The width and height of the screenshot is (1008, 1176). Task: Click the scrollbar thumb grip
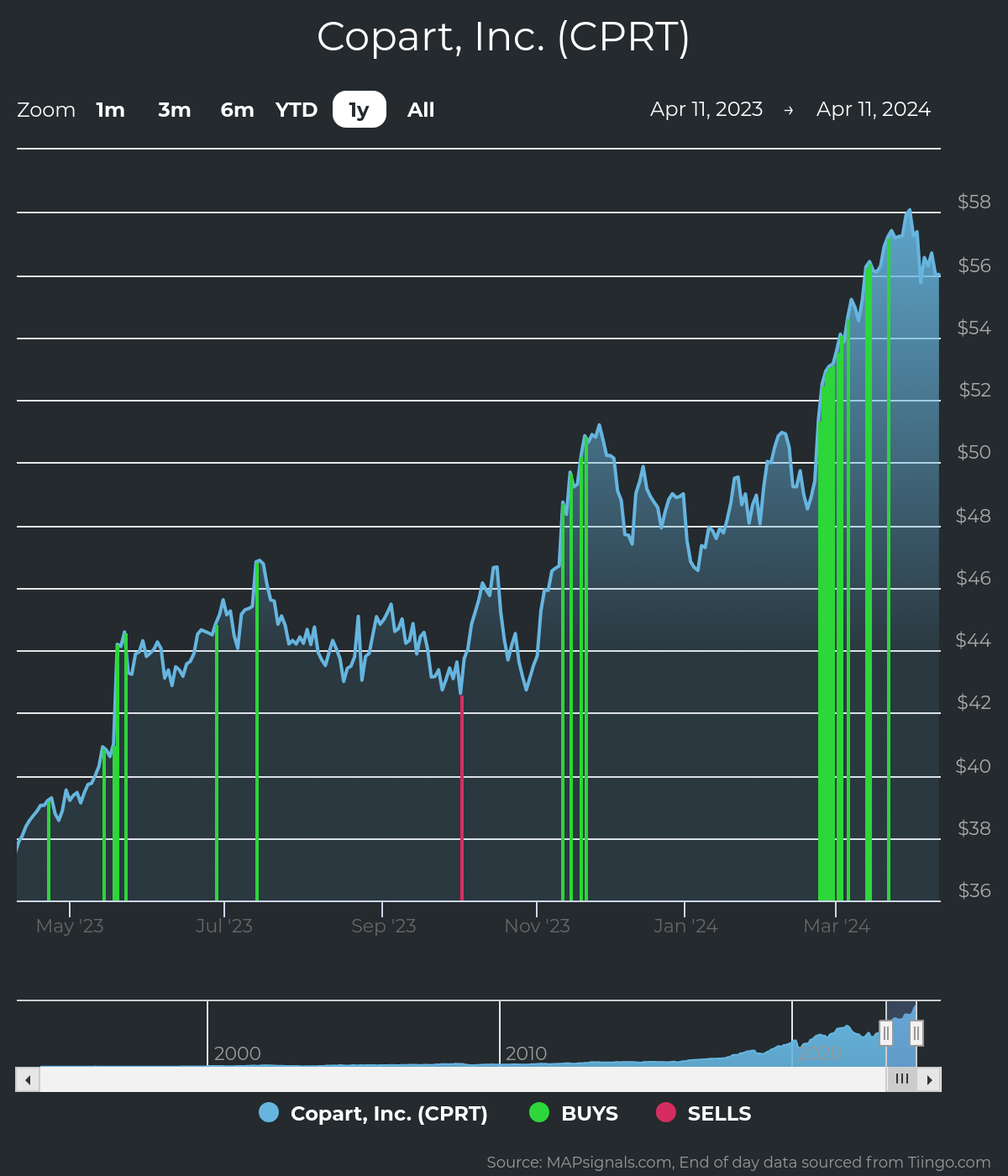[x=901, y=1079]
